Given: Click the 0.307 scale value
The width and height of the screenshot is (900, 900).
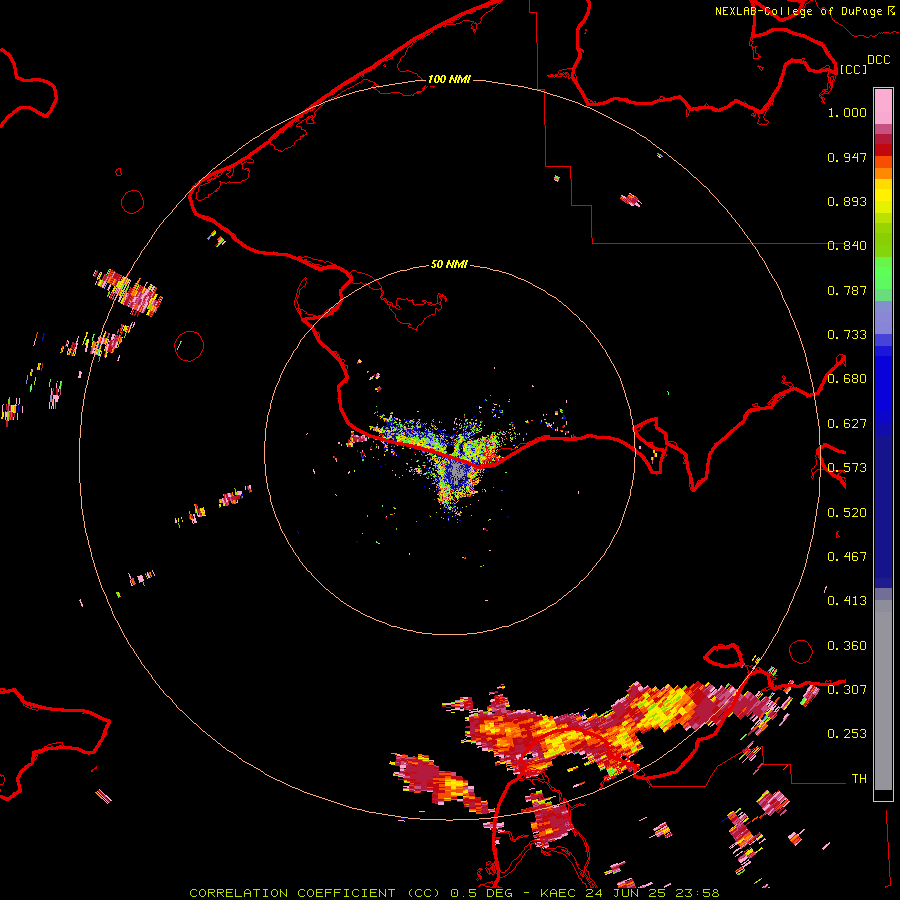Looking at the screenshot, I should coord(847,690).
